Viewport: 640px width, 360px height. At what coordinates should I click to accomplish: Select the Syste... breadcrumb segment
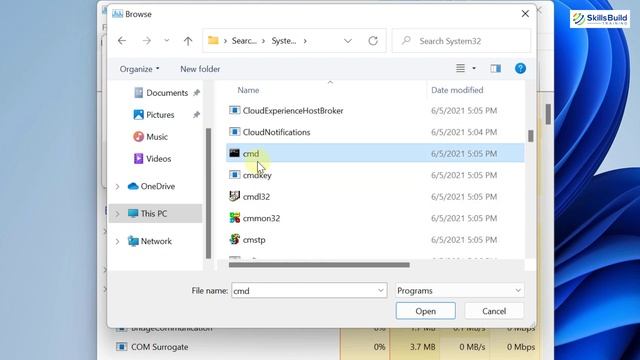pos(284,41)
